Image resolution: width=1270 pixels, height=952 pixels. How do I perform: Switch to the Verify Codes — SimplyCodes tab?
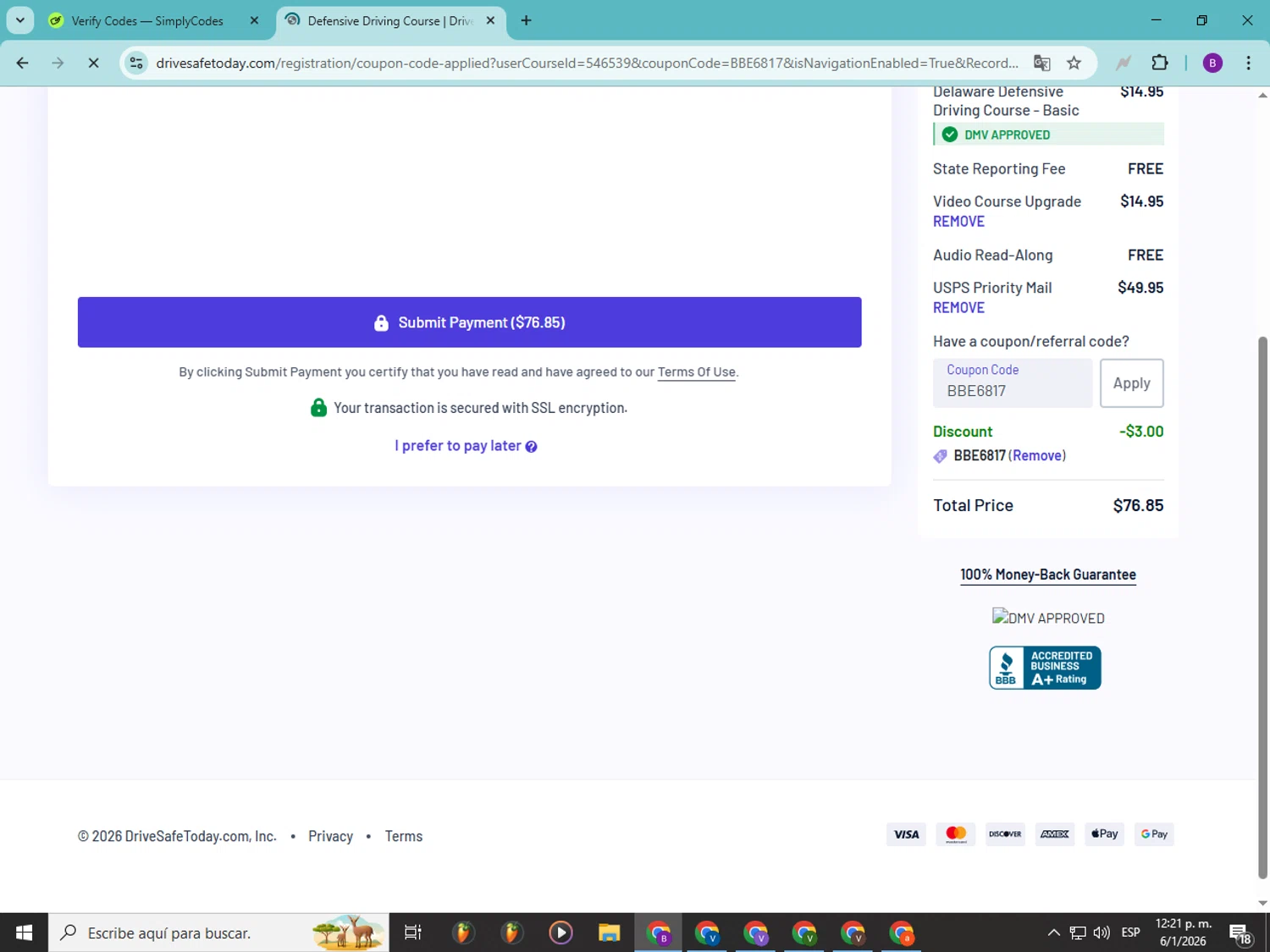[x=147, y=21]
